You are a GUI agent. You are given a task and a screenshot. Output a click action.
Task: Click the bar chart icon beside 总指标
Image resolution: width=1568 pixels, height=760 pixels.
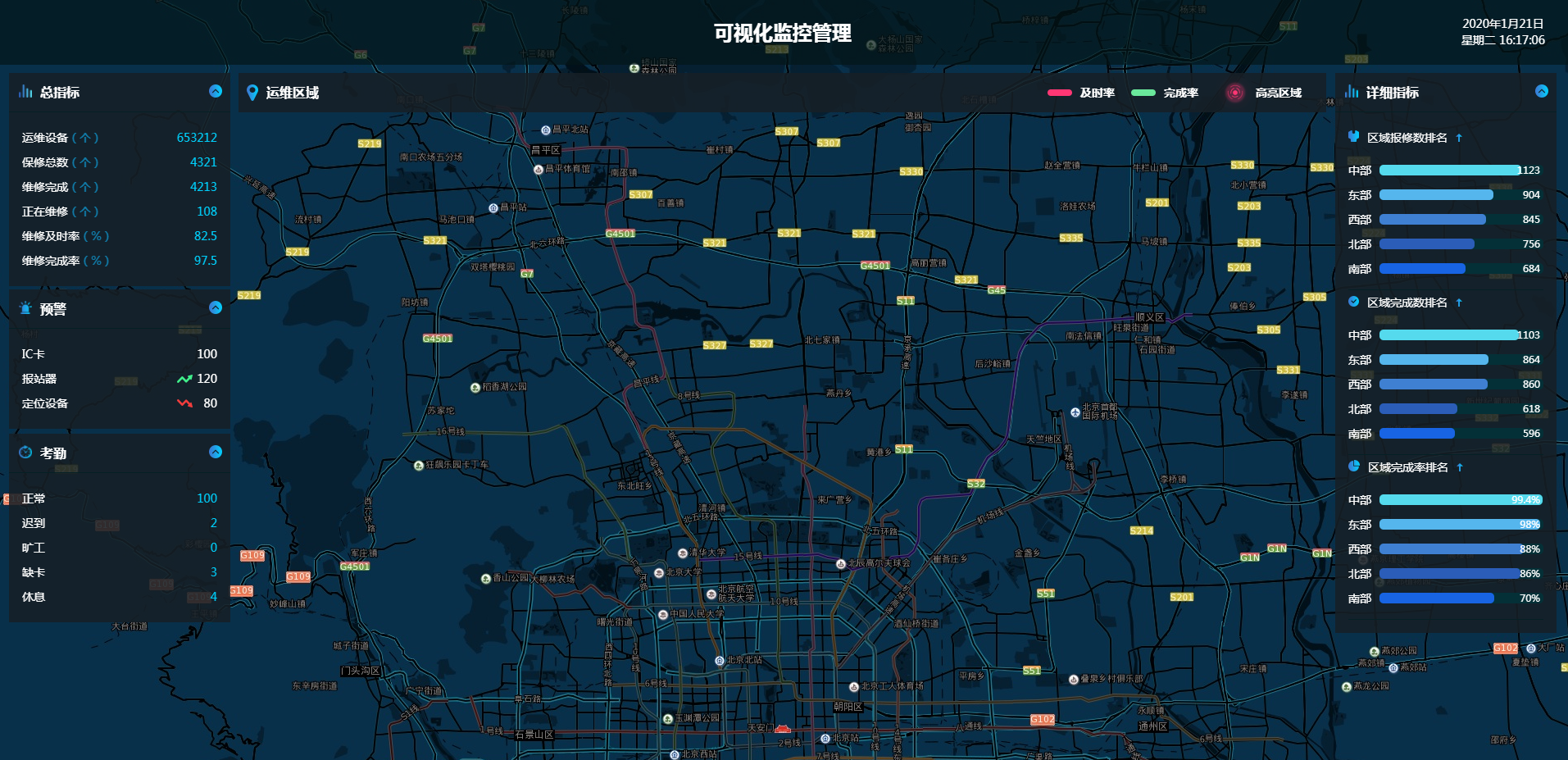tap(25, 92)
